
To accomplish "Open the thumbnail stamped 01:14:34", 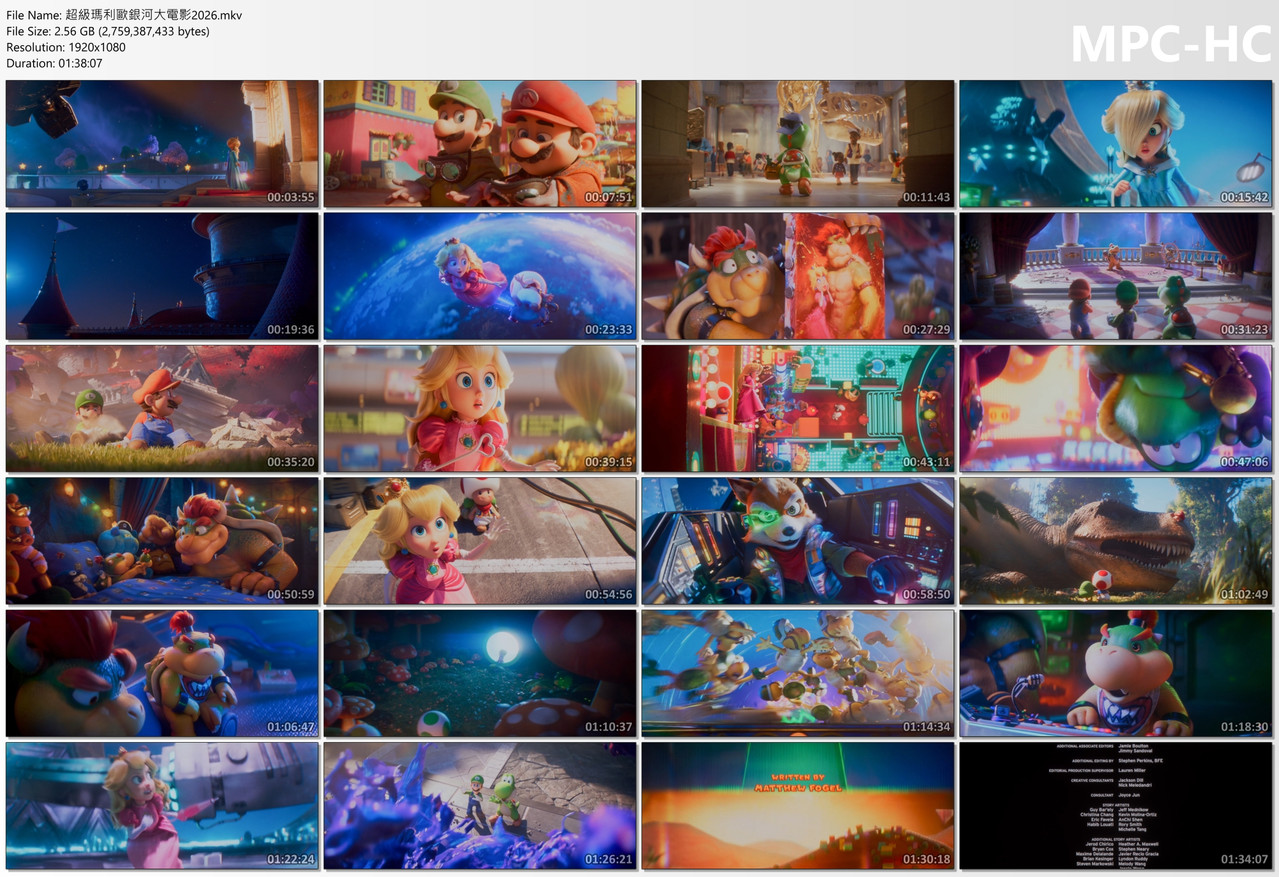I will pyautogui.click(x=798, y=673).
